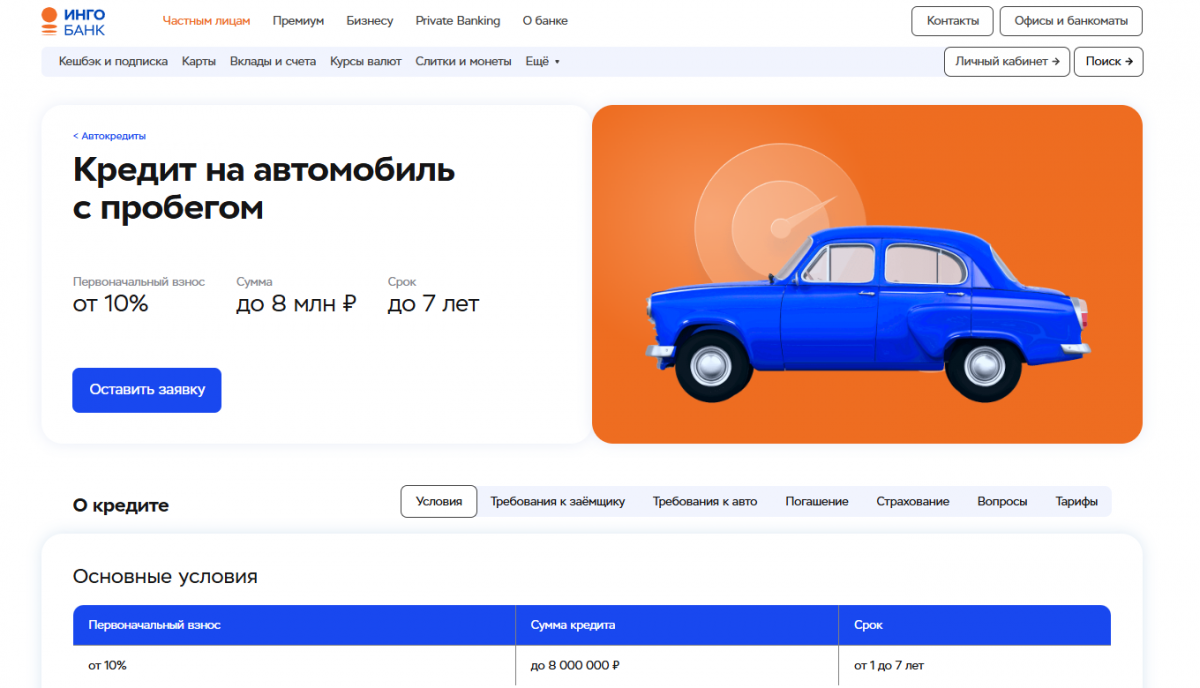The width and height of the screenshot is (1200, 688).
Task: Select the "Условия" tab
Action: click(x=439, y=502)
